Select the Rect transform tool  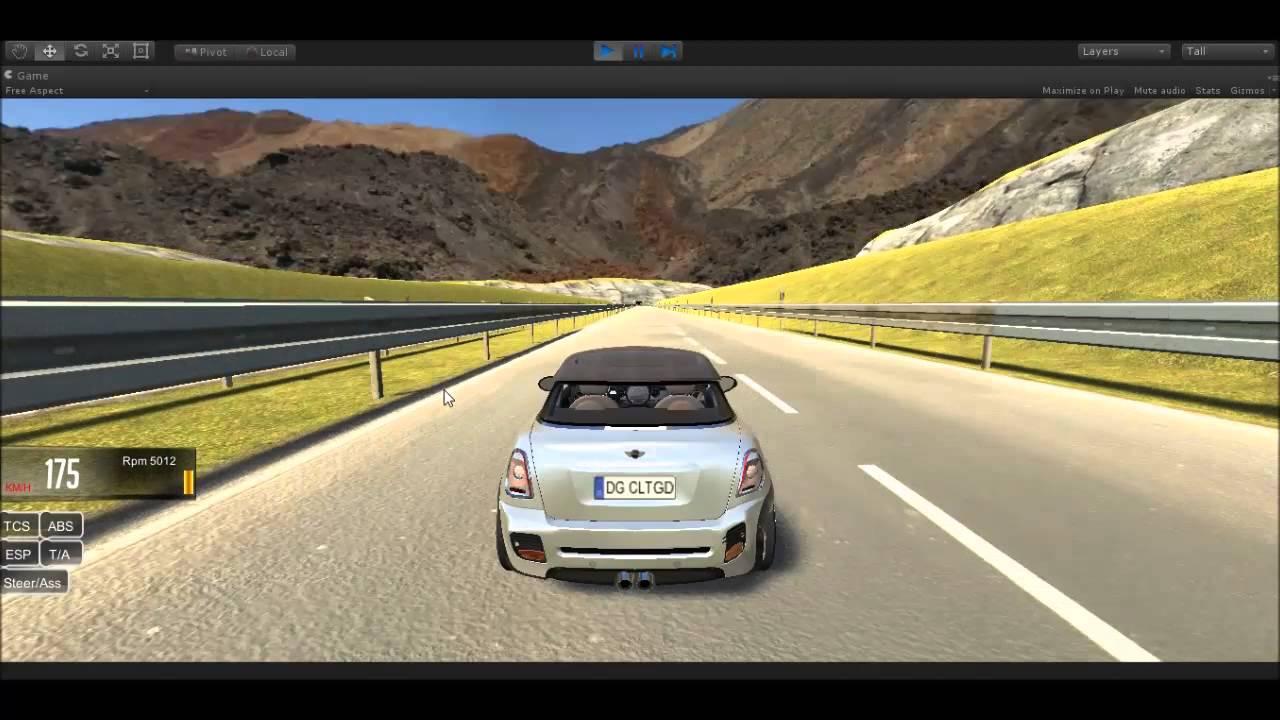coord(141,51)
